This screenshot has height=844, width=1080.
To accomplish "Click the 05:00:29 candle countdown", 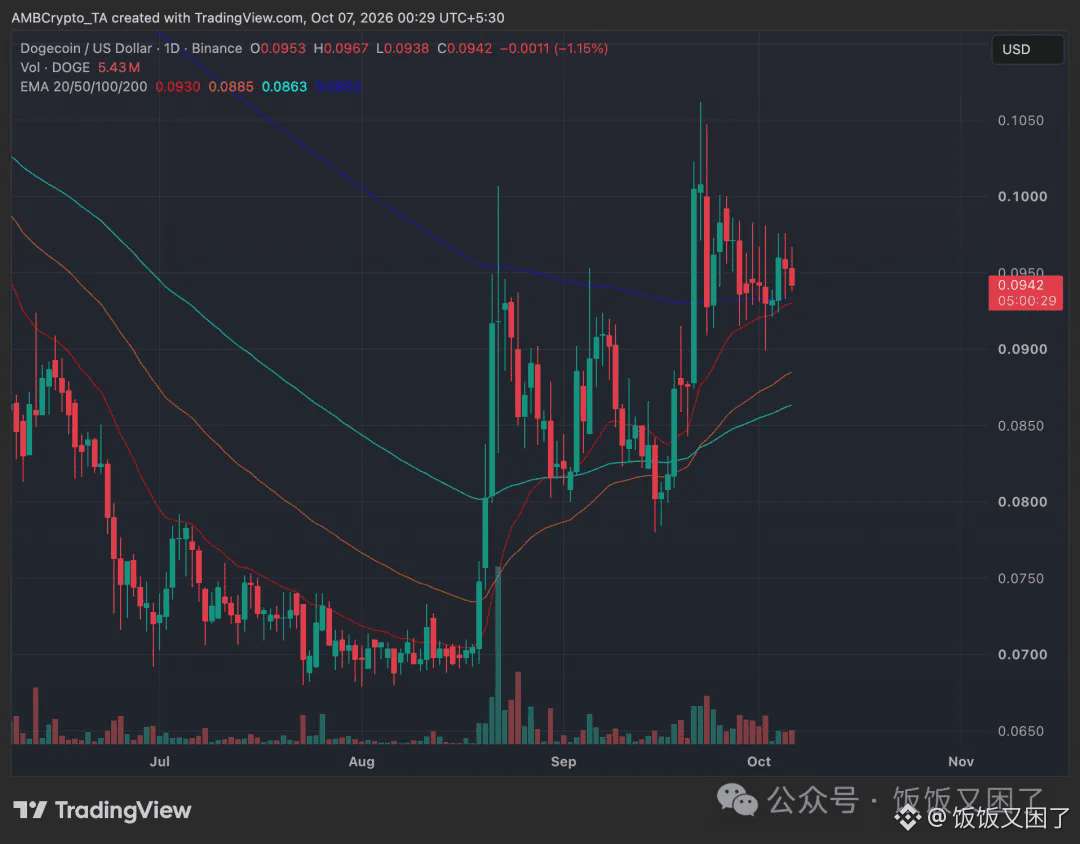I will tap(1027, 301).
